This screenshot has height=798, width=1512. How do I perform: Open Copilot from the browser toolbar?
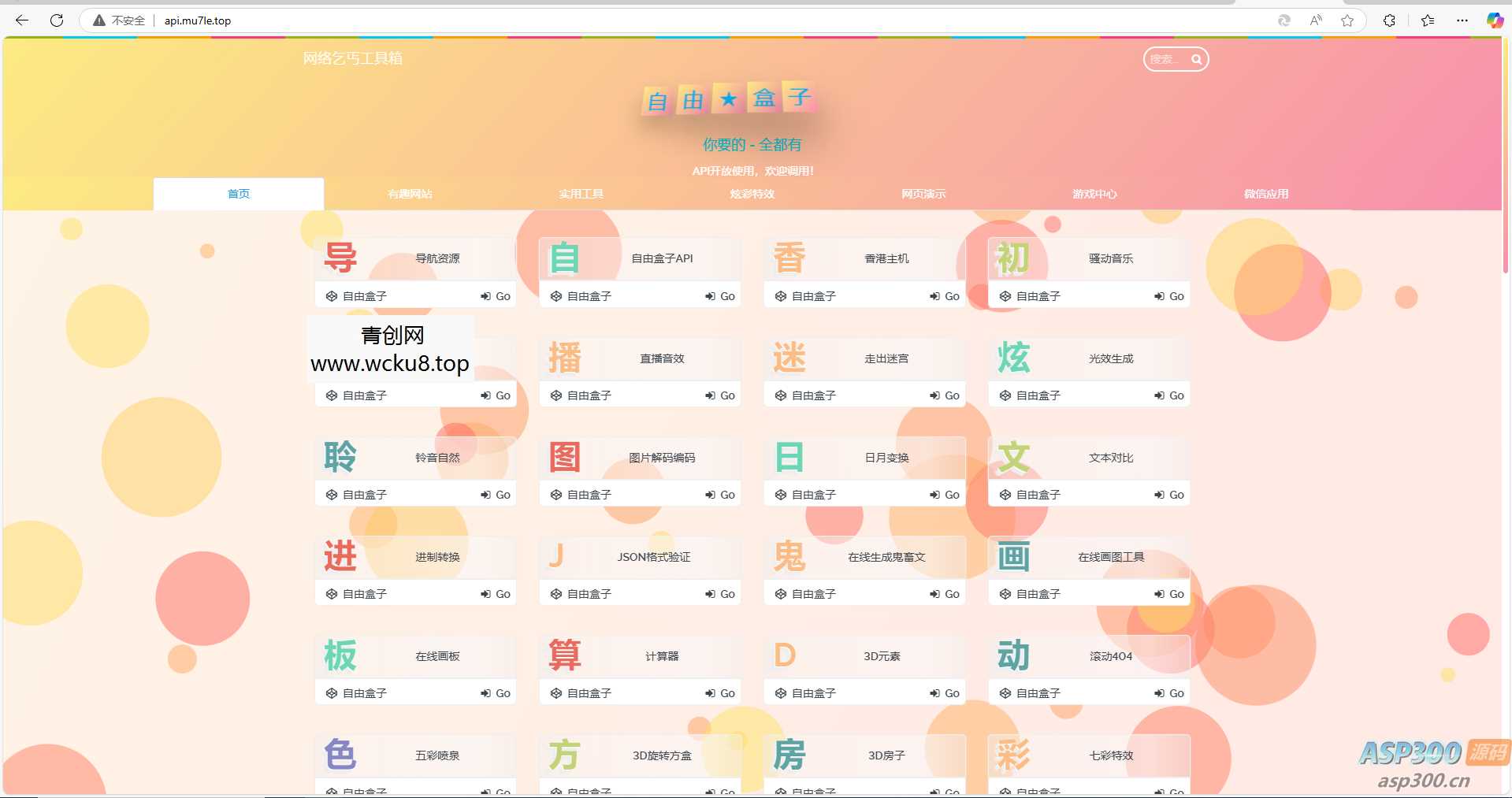tap(1495, 20)
